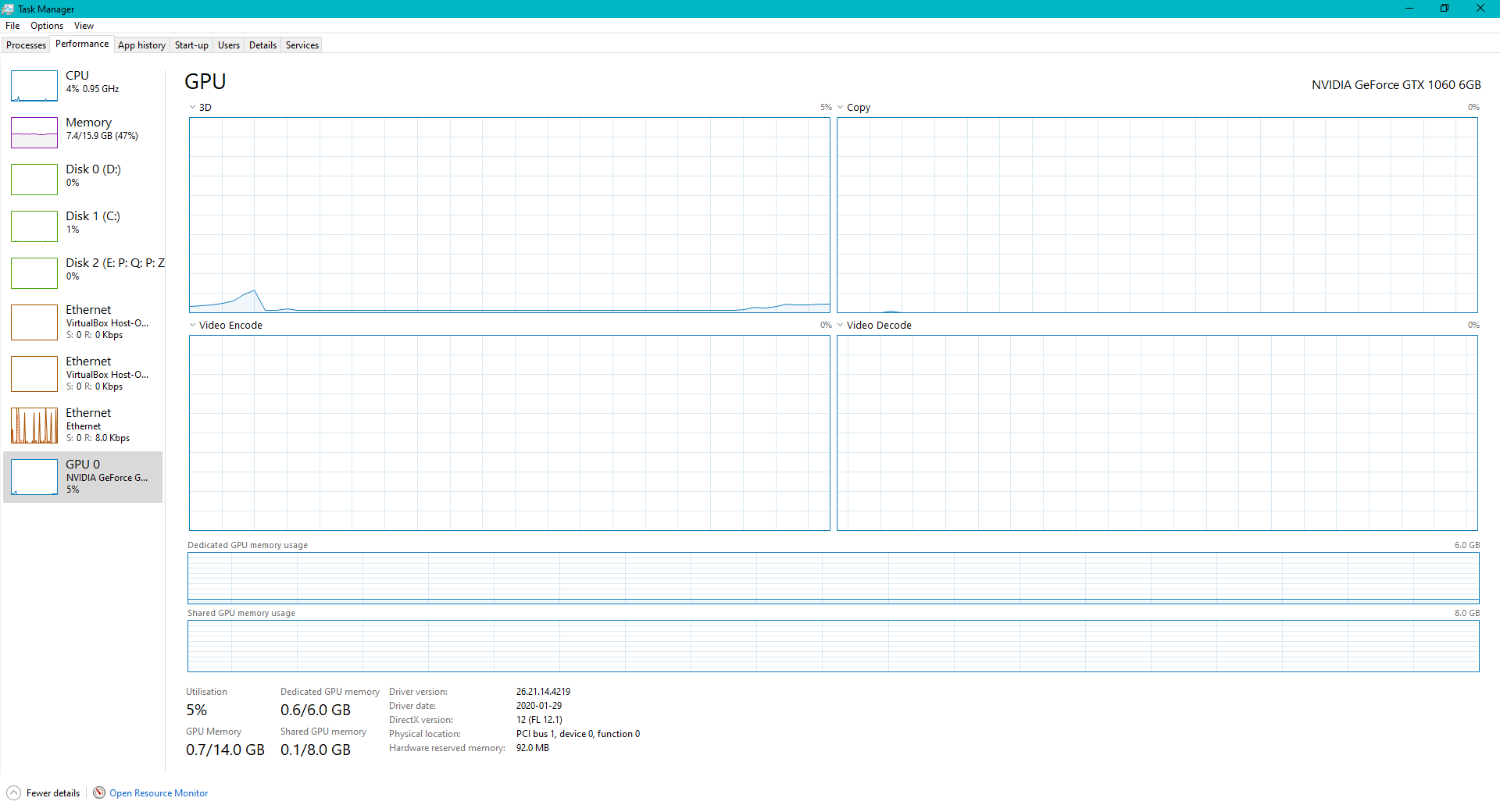Click the 0.7/14.0 GB GPU Memory value
This screenshot has height=812, width=1500.
225,750
